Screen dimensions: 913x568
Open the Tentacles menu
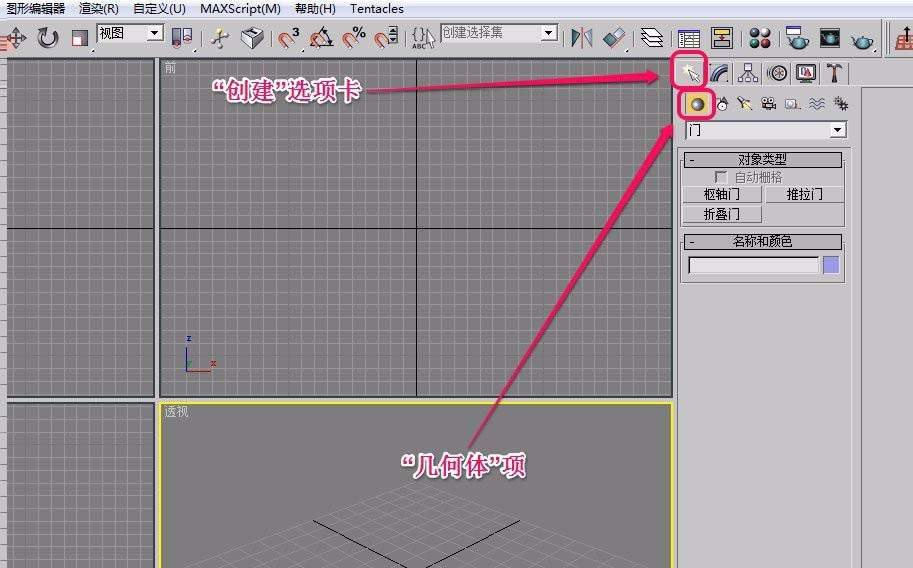pos(376,9)
